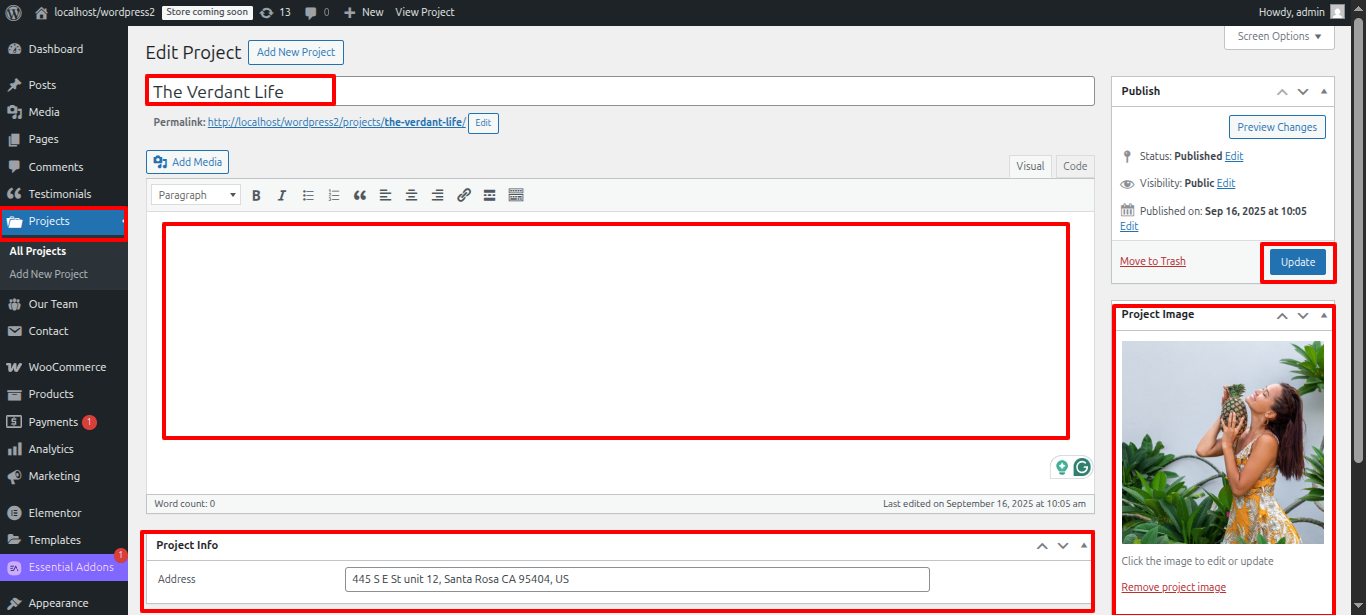Click the Add Media button

tap(188, 162)
